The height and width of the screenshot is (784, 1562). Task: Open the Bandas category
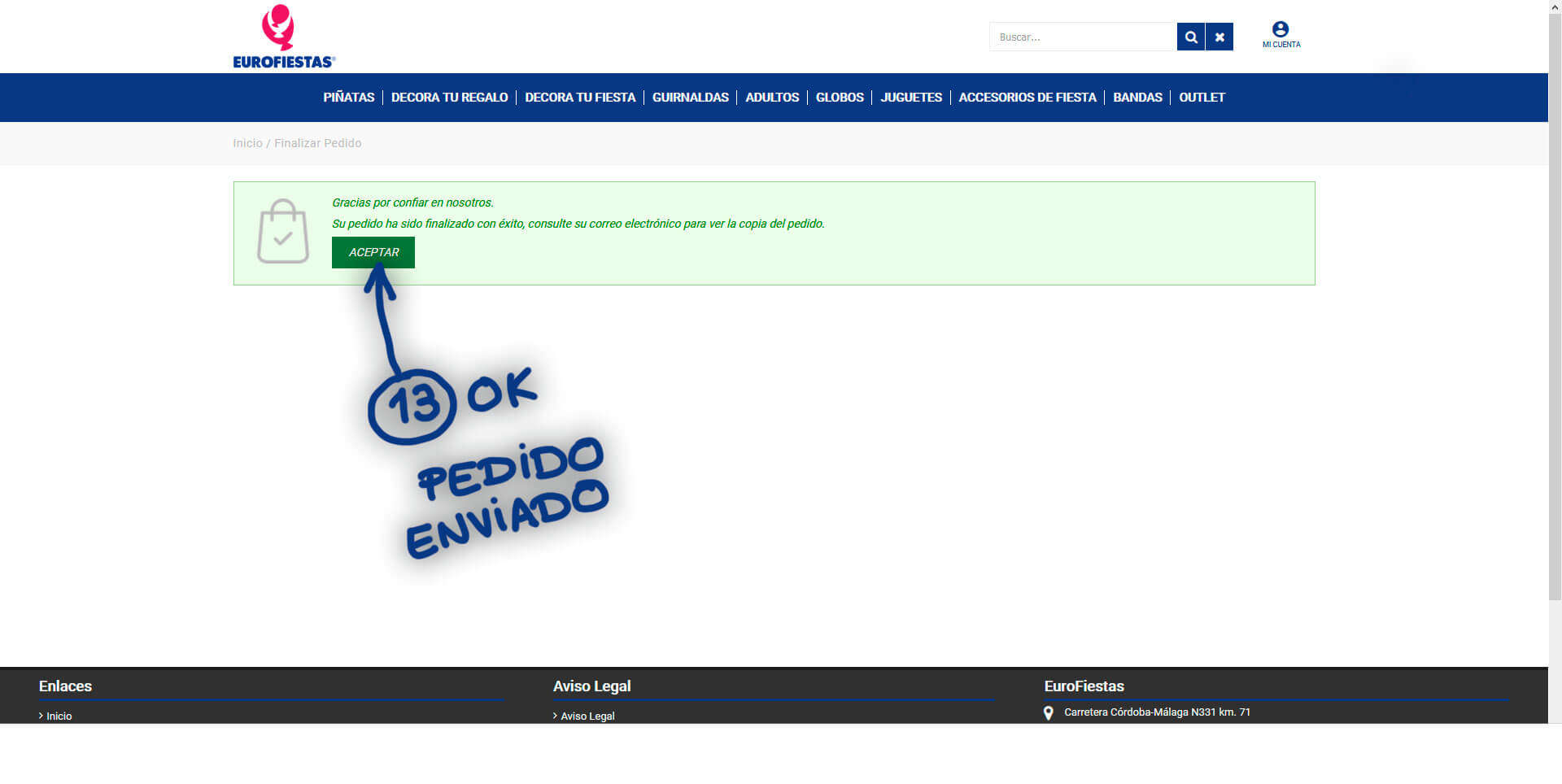1137,98
